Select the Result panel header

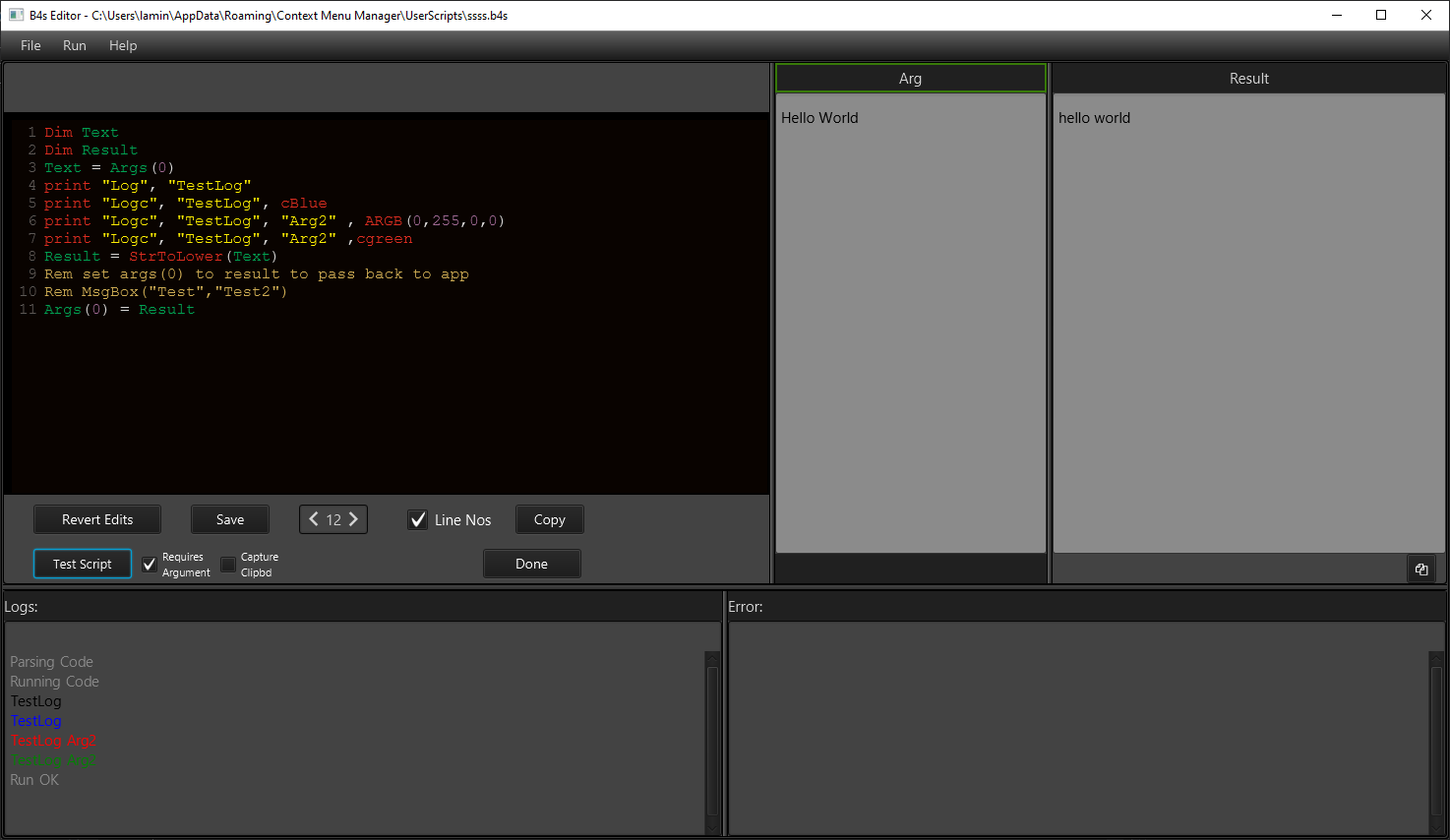point(1249,78)
